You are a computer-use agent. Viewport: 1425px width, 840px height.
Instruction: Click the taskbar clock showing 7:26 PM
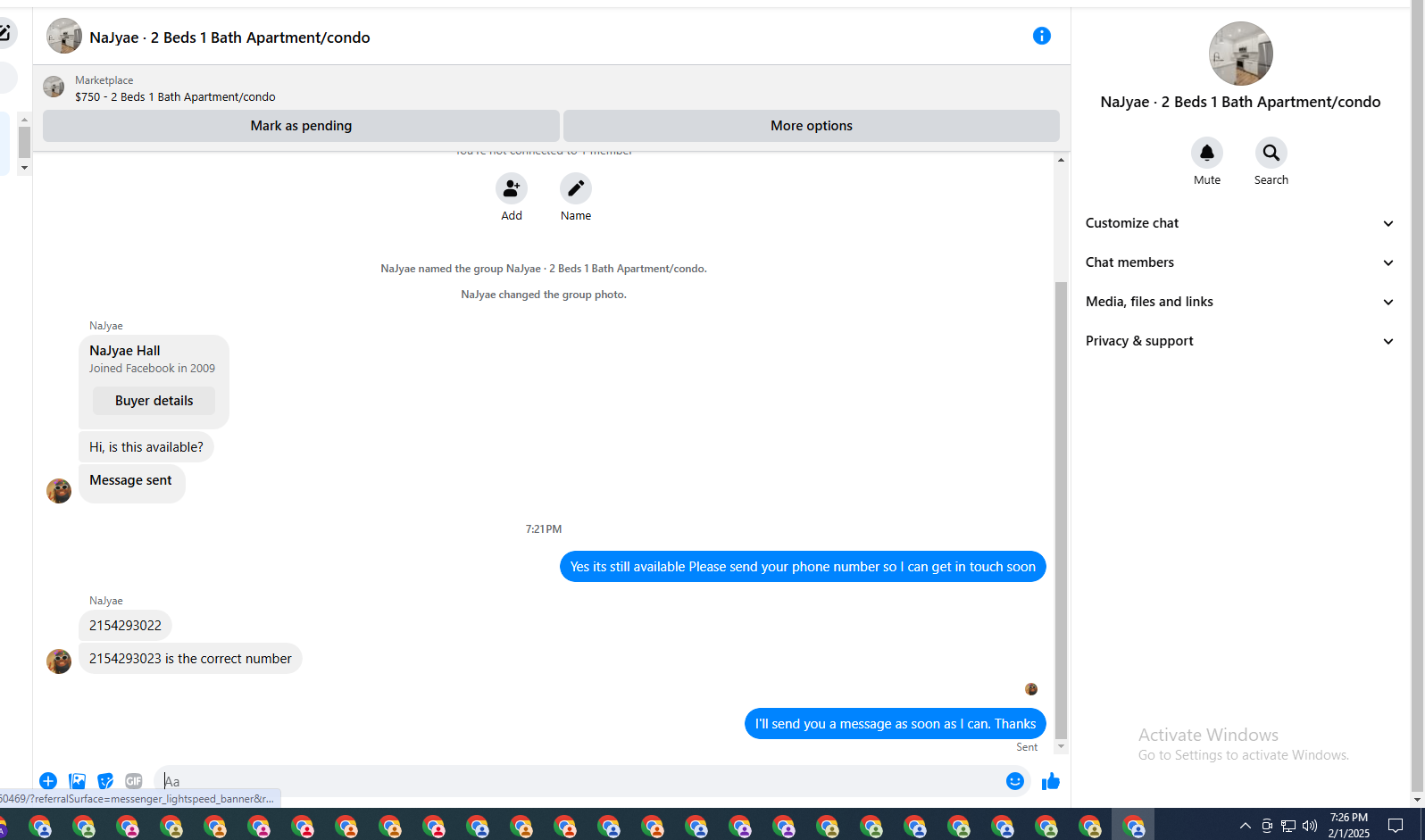(x=1348, y=825)
